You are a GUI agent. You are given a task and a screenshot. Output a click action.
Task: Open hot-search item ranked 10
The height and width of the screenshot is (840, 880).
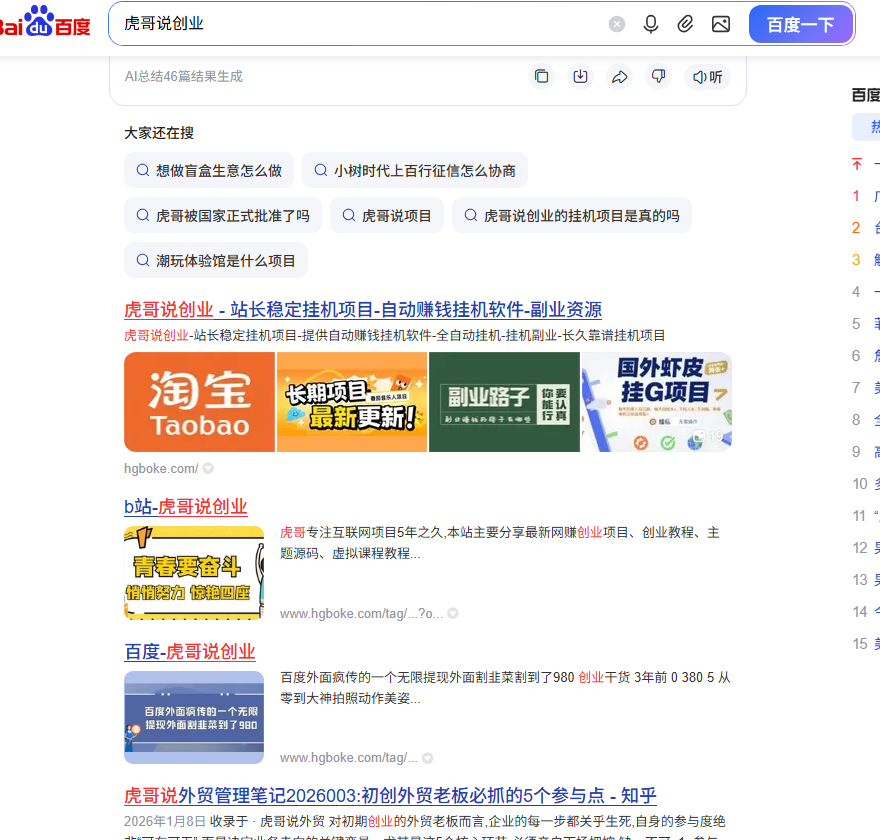pyautogui.click(x=866, y=484)
